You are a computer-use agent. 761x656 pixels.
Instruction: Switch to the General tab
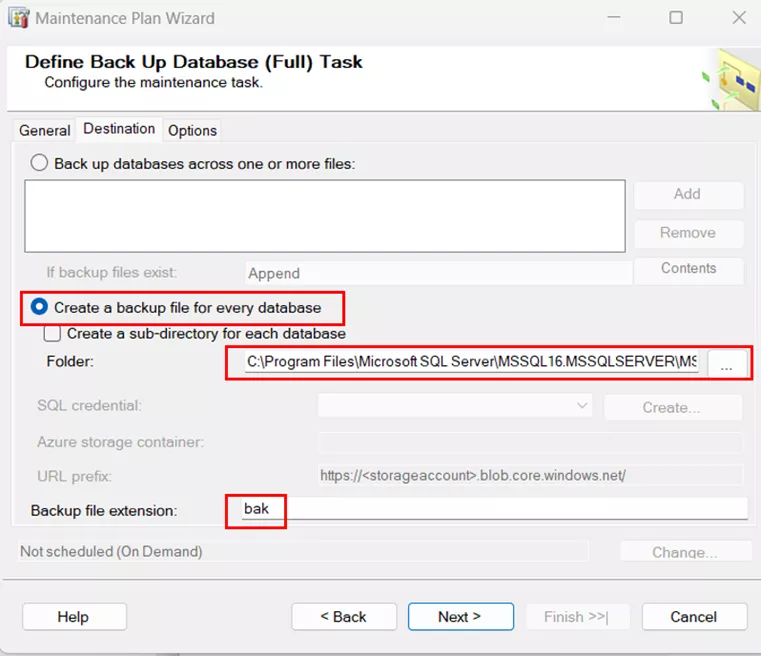pyautogui.click(x=45, y=131)
